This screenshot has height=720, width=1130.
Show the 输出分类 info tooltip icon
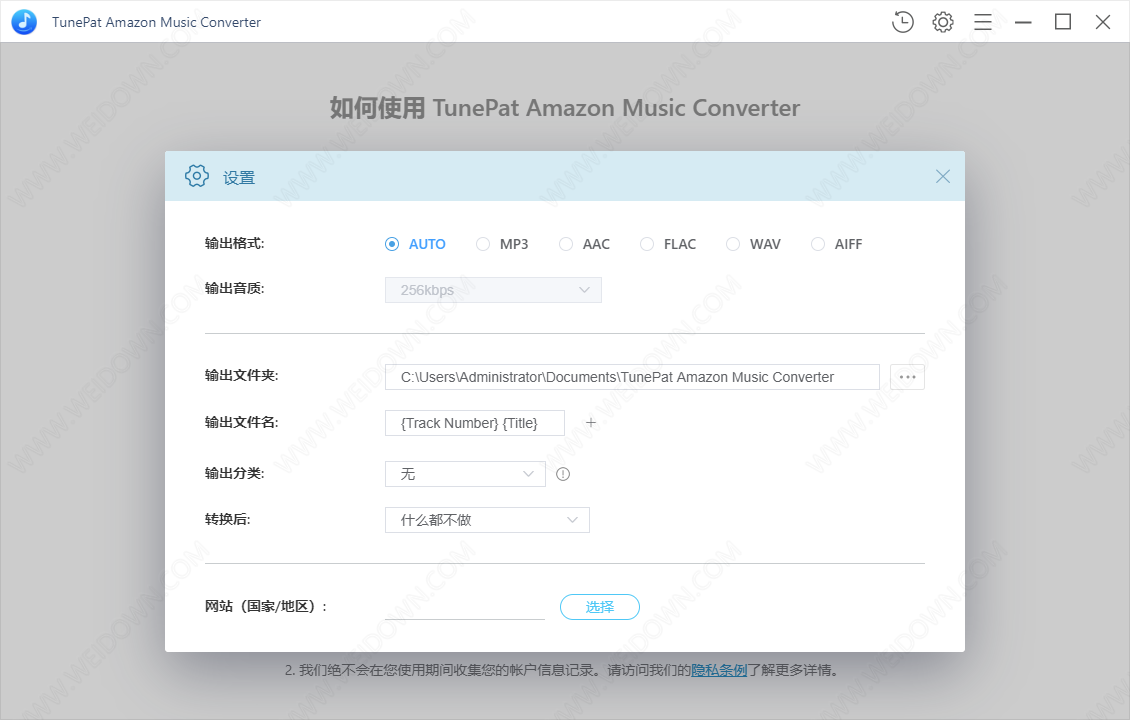coord(563,474)
